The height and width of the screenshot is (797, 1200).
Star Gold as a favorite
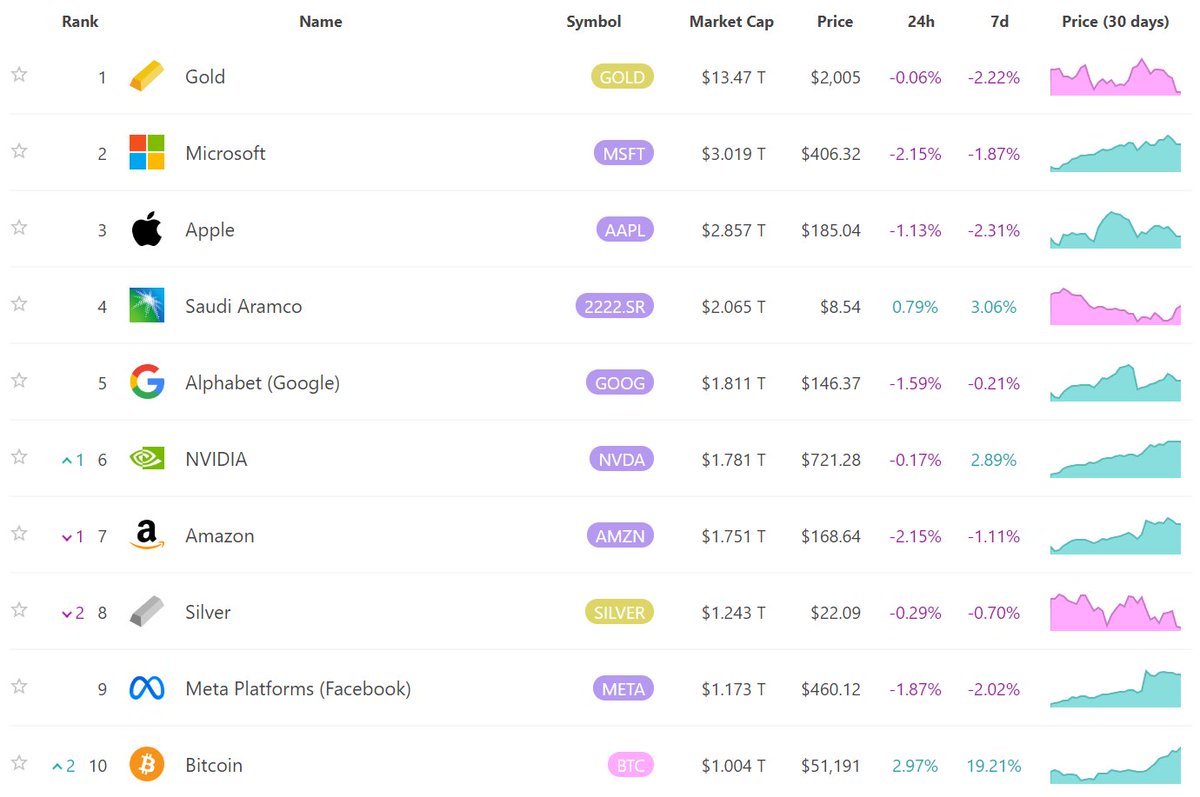click(19, 75)
